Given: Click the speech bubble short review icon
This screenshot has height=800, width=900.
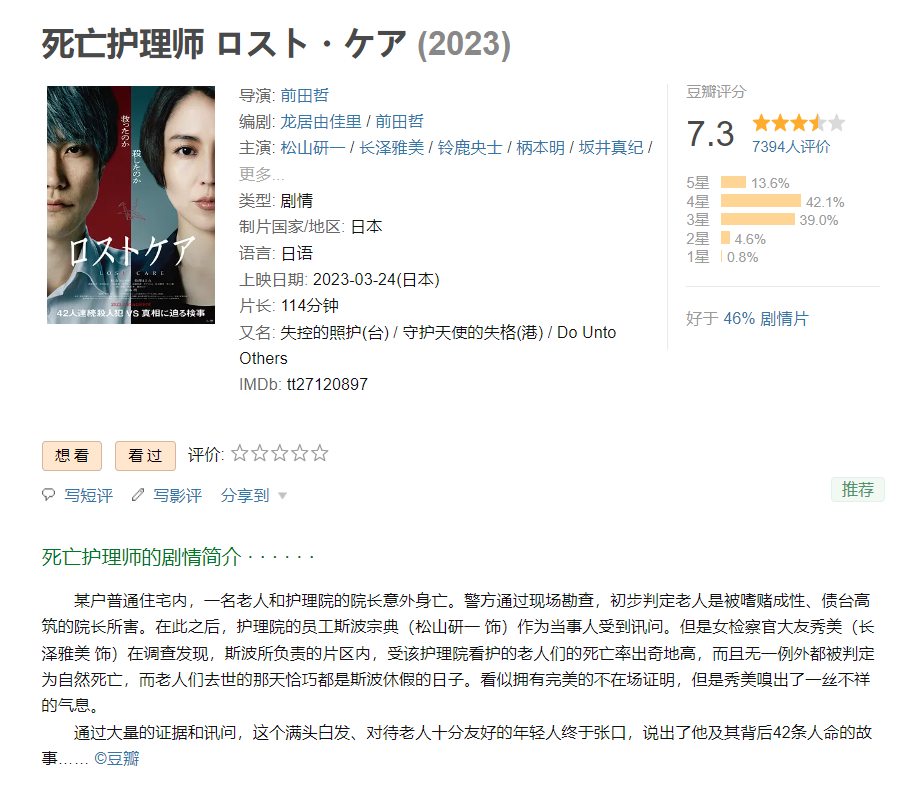Looking at the screenshot, I should (x=49, y=494).
